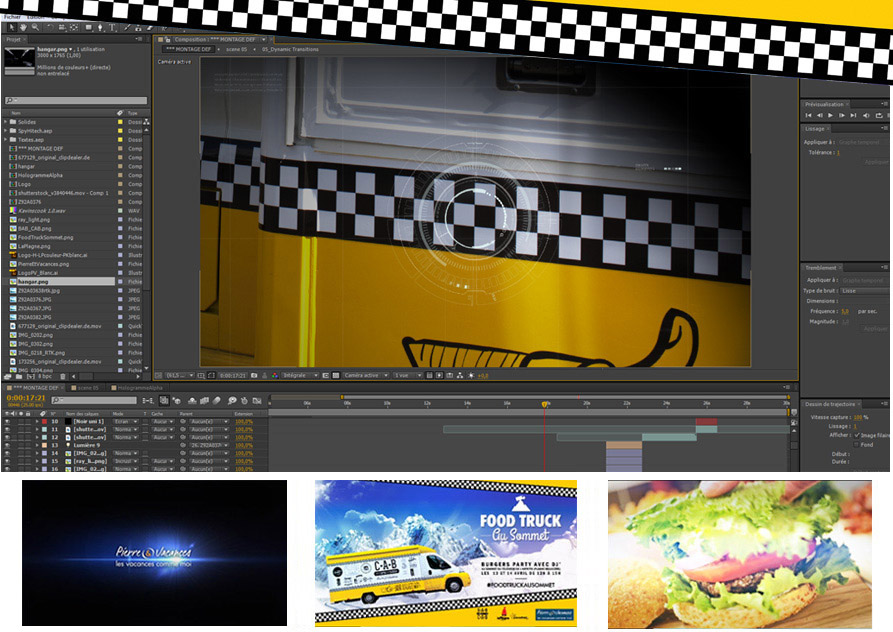Select the Zoom magnifier tool
Image resolution: width=893 pixels, height=632 pixels.
click(x=35, y=27)
